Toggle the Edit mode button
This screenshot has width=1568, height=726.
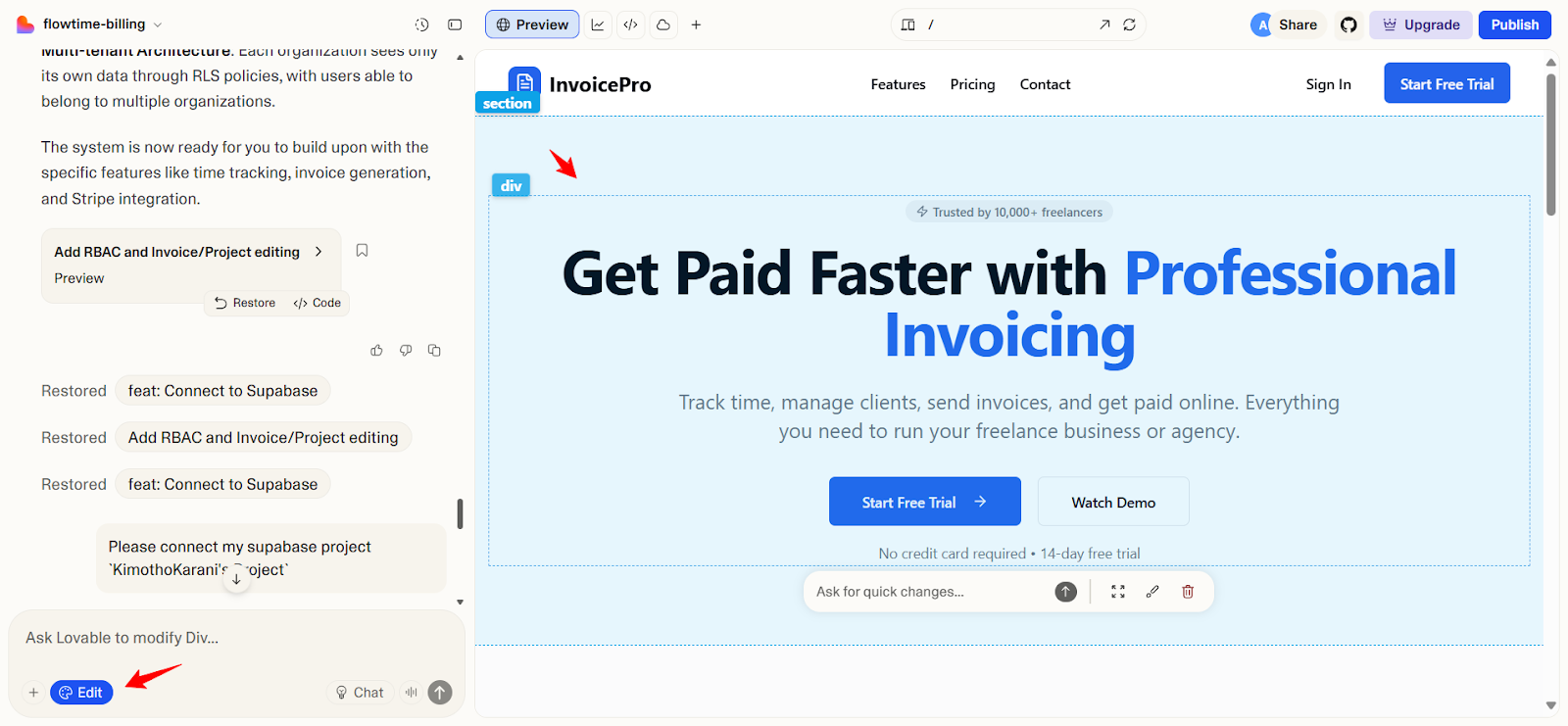(81, 693)
